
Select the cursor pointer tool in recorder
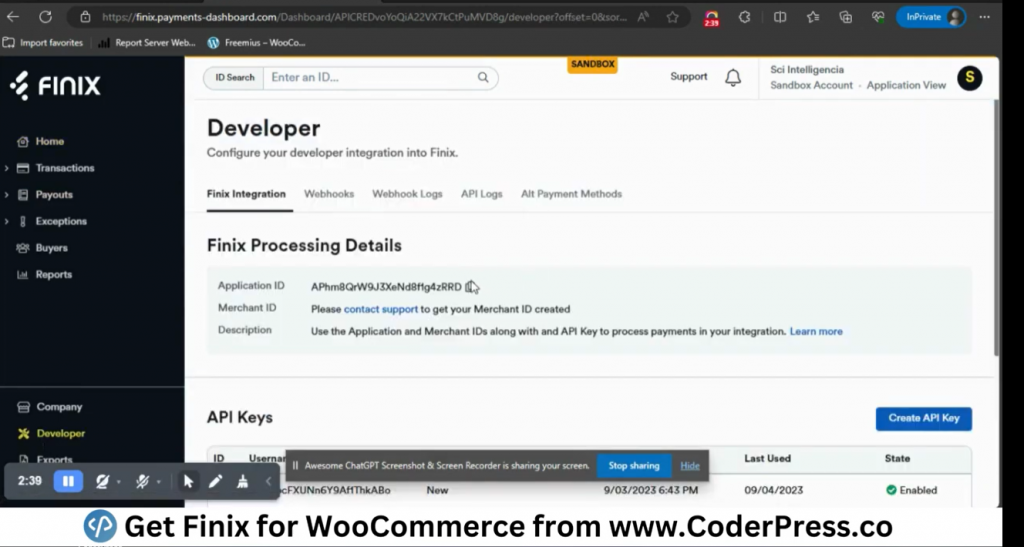[x=188, y=481]
